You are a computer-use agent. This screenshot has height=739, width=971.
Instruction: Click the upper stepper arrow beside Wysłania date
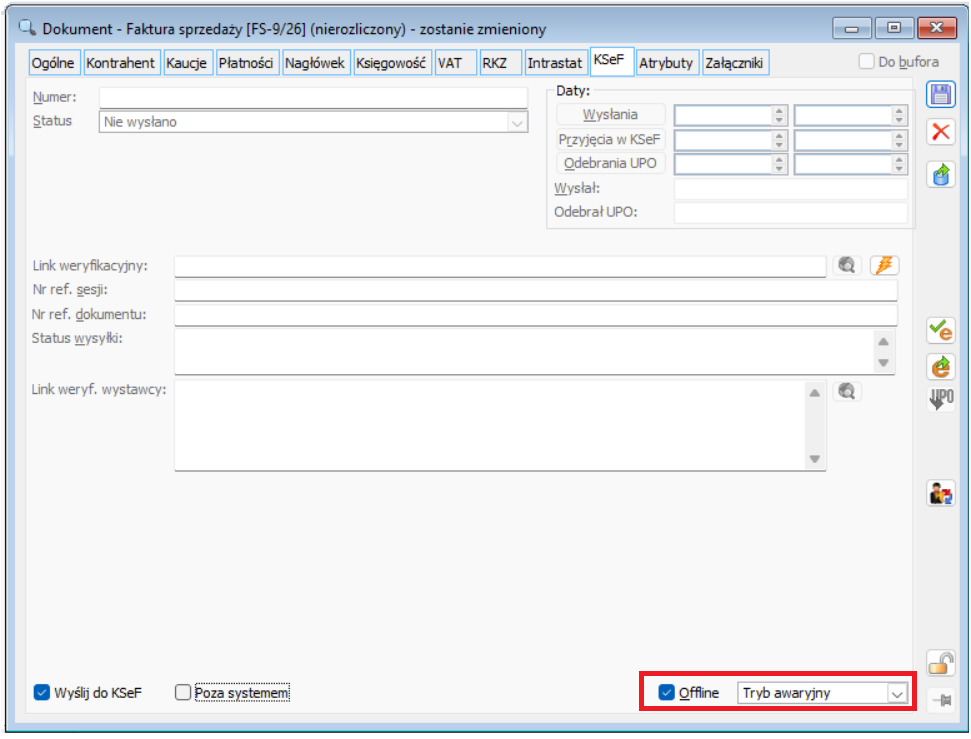pos(779,111)
